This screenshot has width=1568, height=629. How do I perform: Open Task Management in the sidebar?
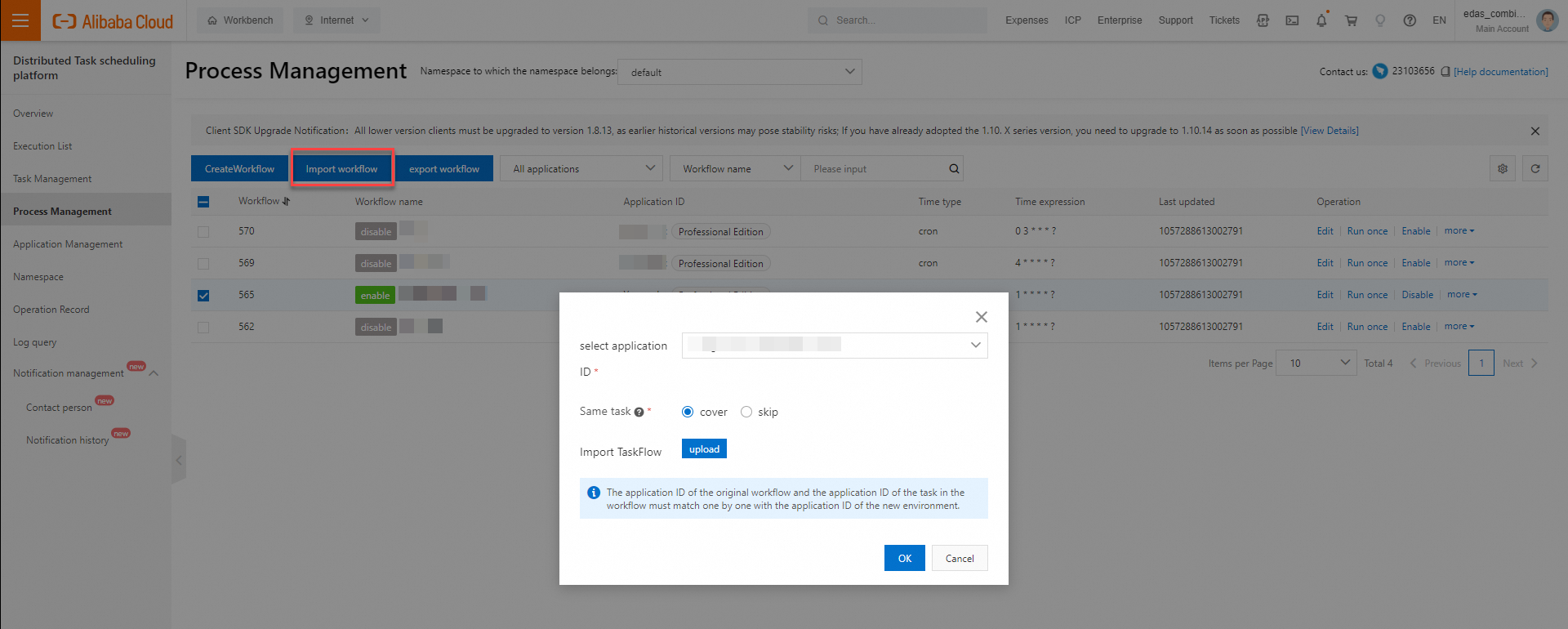[x=52, y=179]
